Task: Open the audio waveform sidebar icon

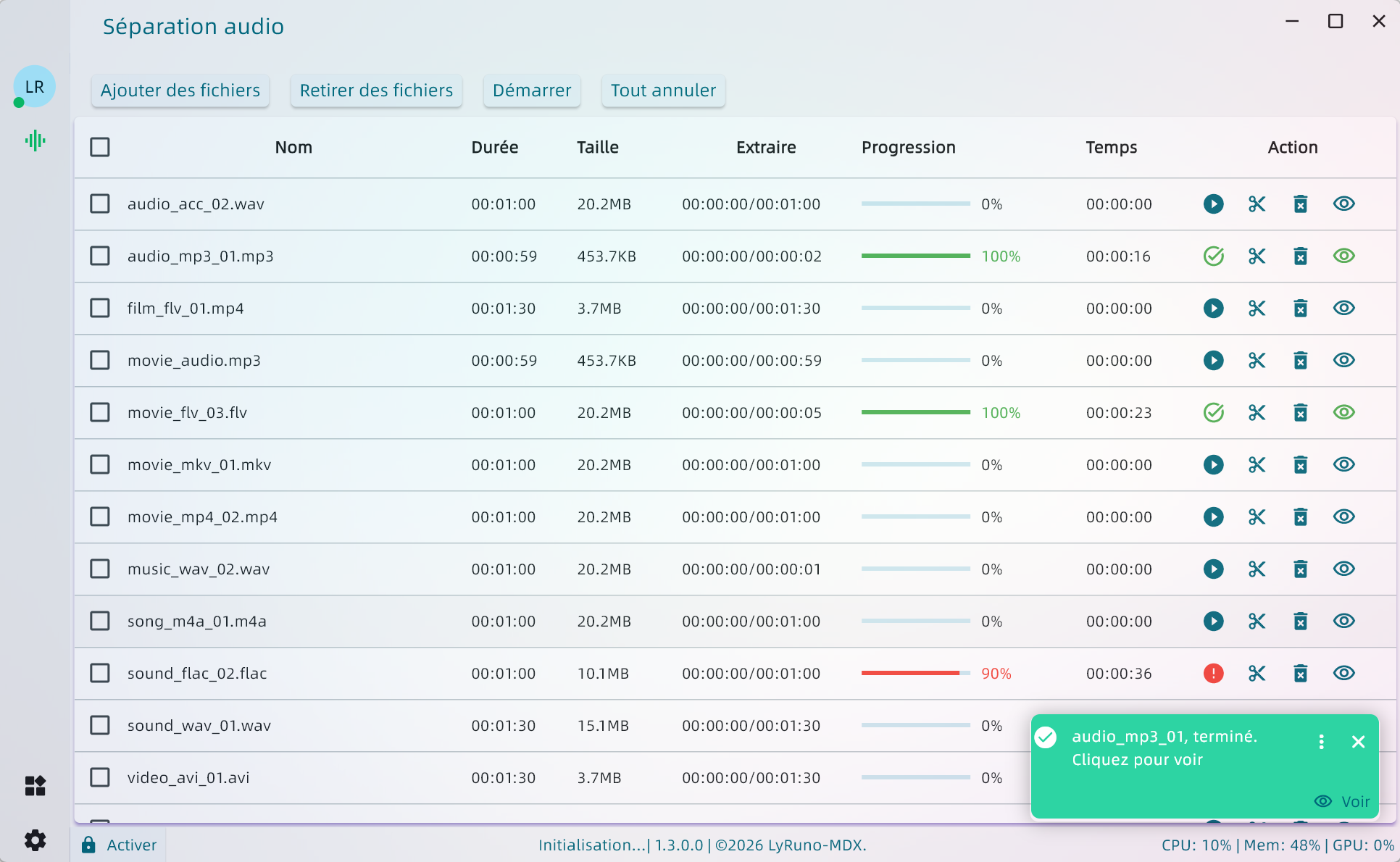Action: click(x=35, y=141)
